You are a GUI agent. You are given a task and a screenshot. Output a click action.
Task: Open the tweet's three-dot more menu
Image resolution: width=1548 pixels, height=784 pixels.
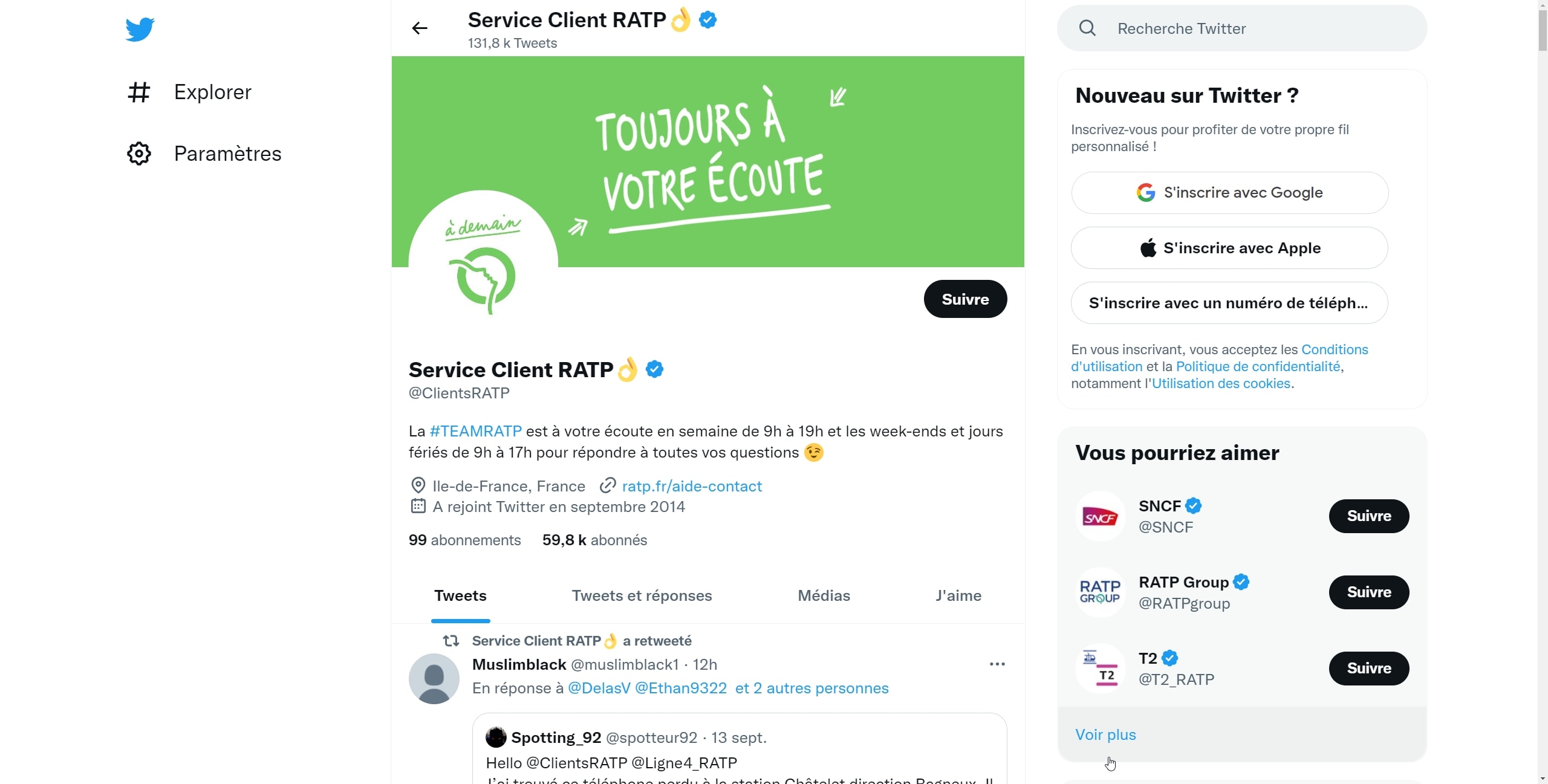tap(997, 664)
